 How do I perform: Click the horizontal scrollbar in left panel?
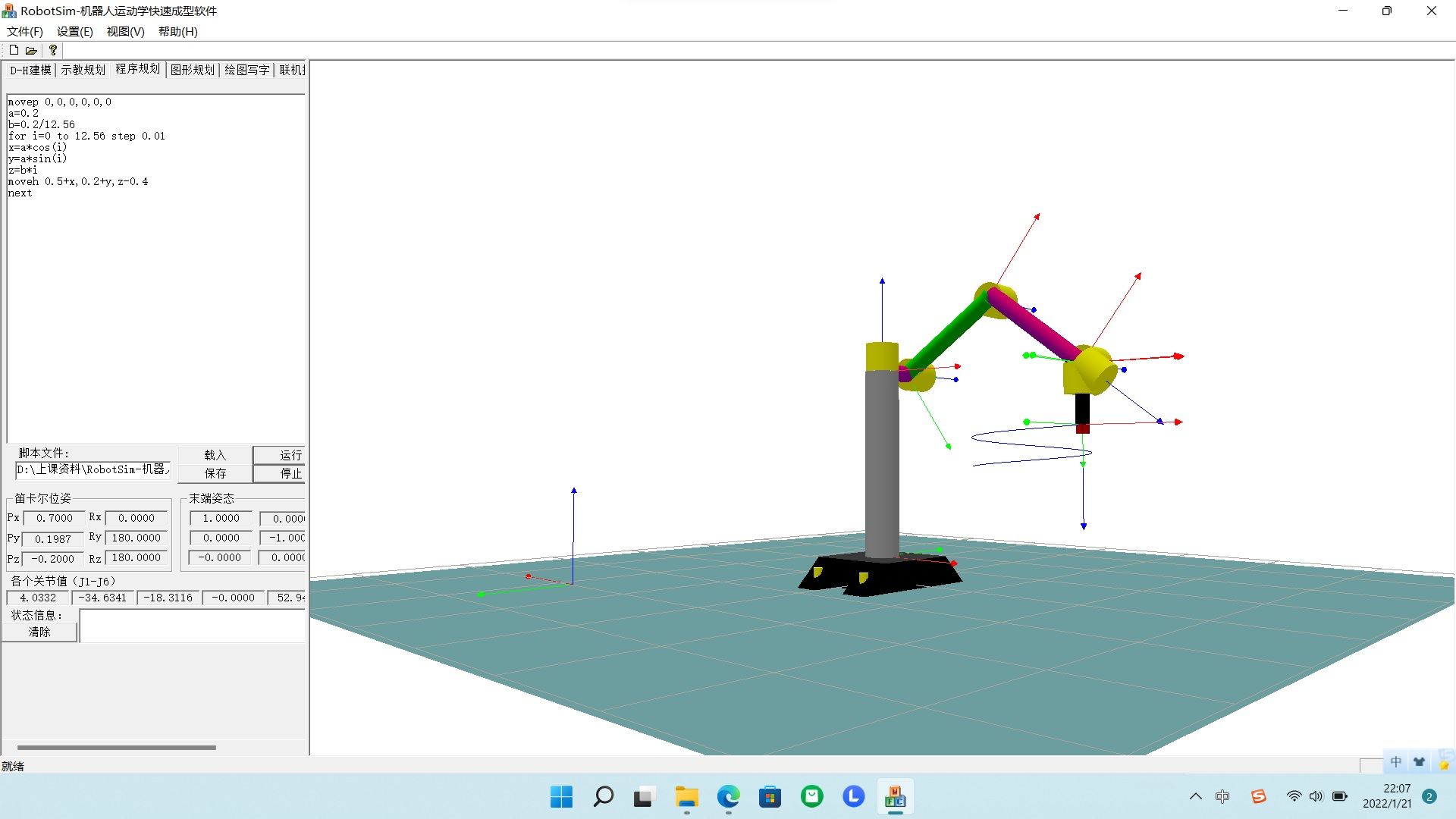116,748
